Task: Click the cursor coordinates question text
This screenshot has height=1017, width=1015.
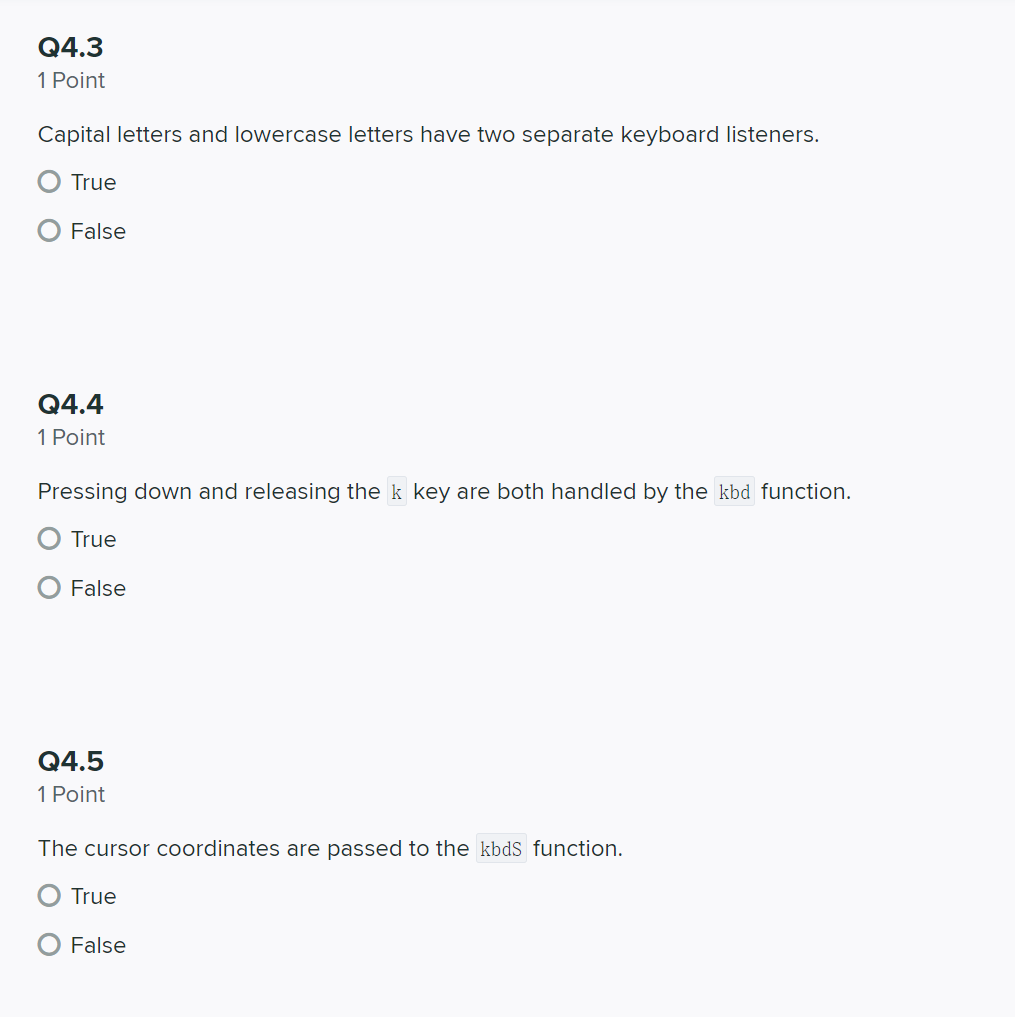Action: point(330,848)
